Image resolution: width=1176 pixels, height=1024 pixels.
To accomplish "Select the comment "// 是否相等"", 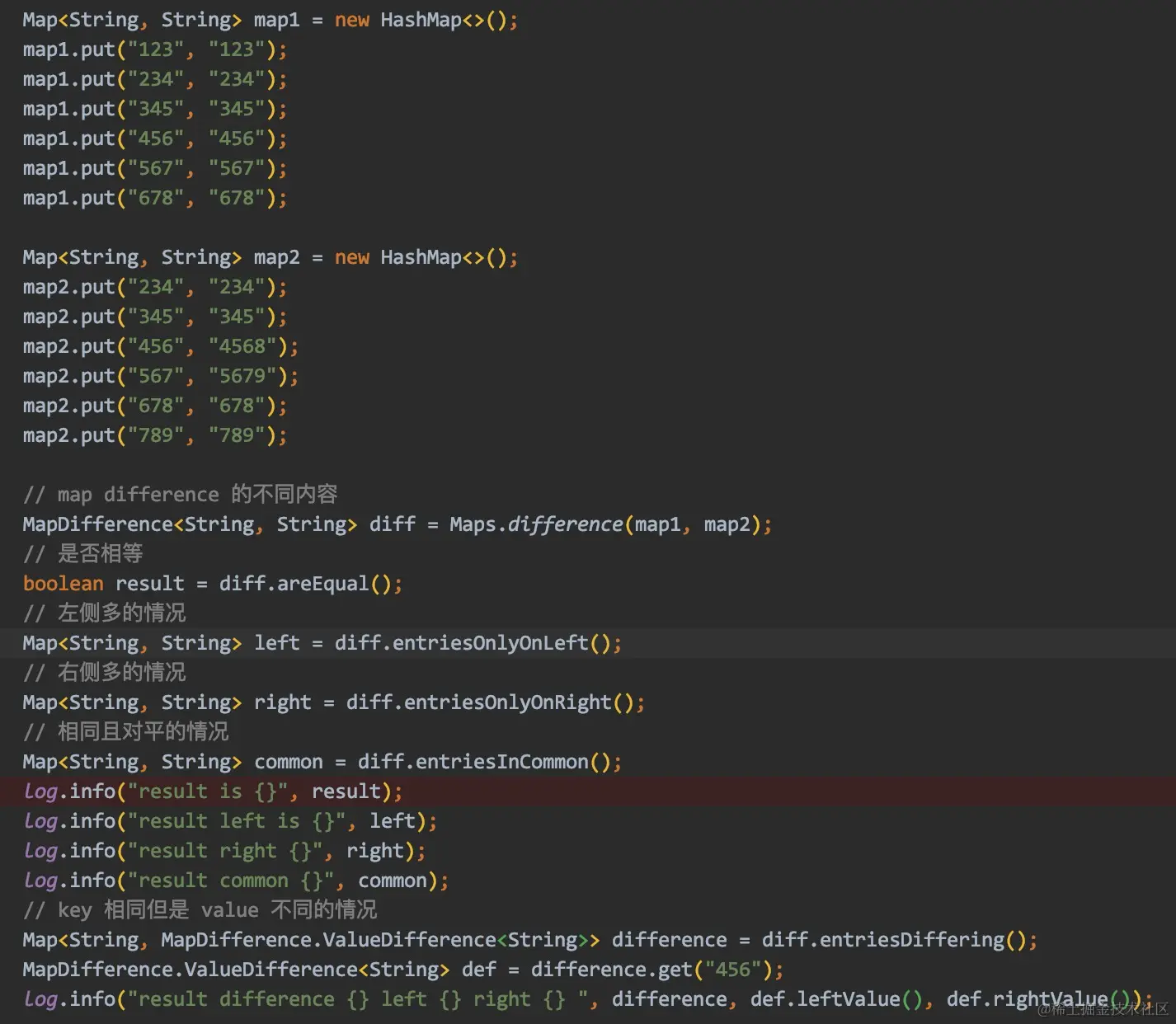I will (83, 554).
